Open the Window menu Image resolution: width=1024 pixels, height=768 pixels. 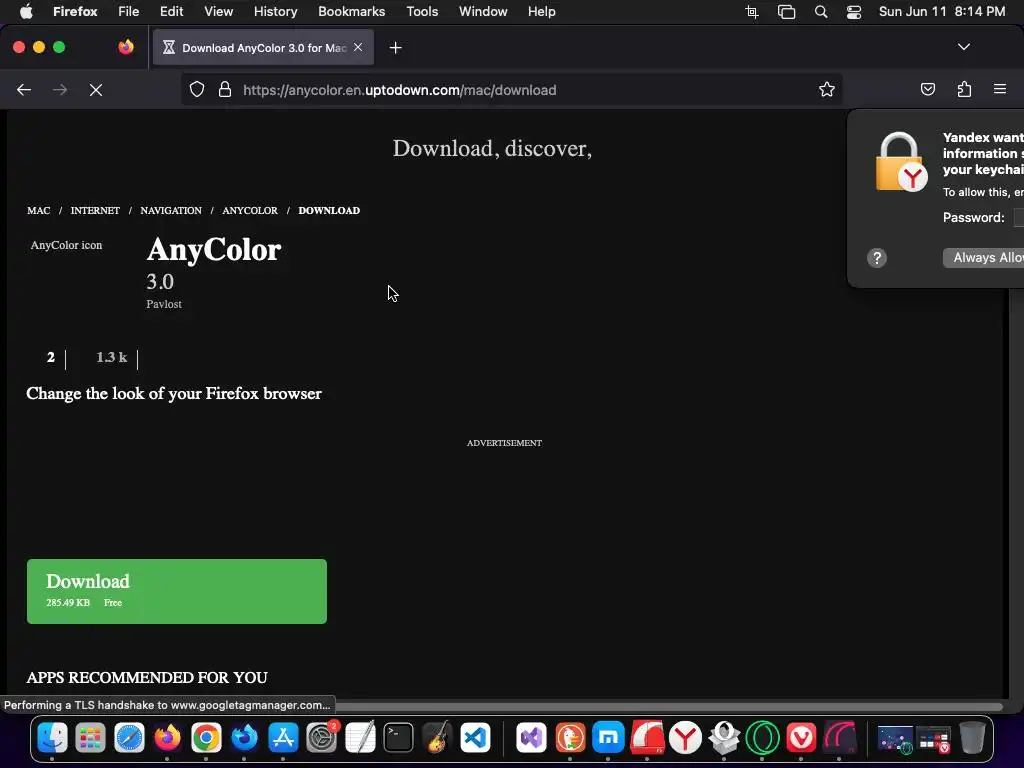483,12
